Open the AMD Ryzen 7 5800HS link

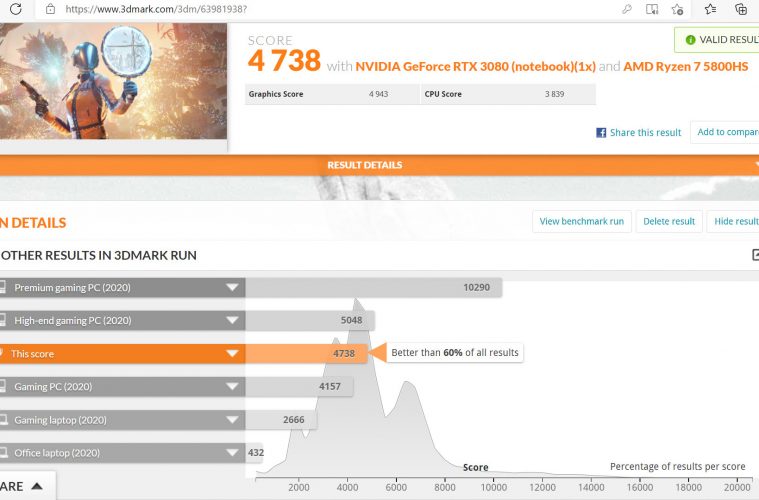[686, 66]
